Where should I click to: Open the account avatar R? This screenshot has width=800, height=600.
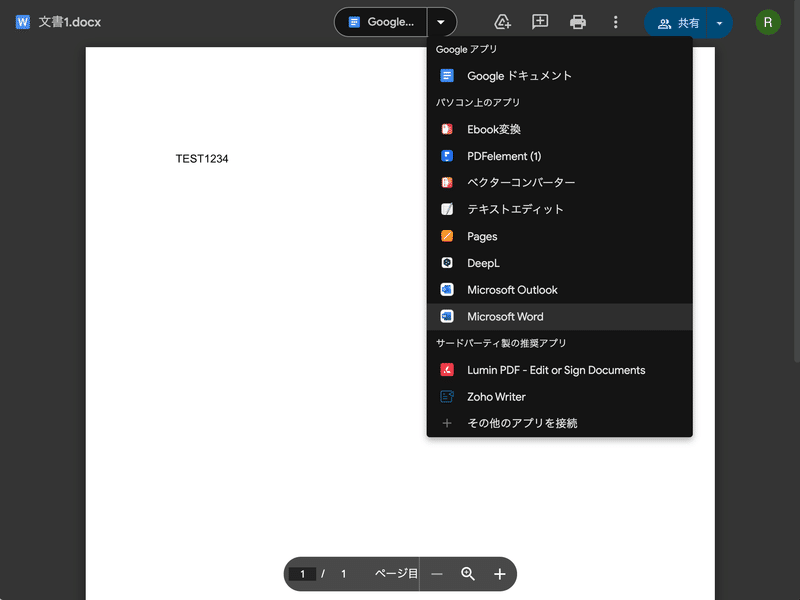click(x=768, y=22)
